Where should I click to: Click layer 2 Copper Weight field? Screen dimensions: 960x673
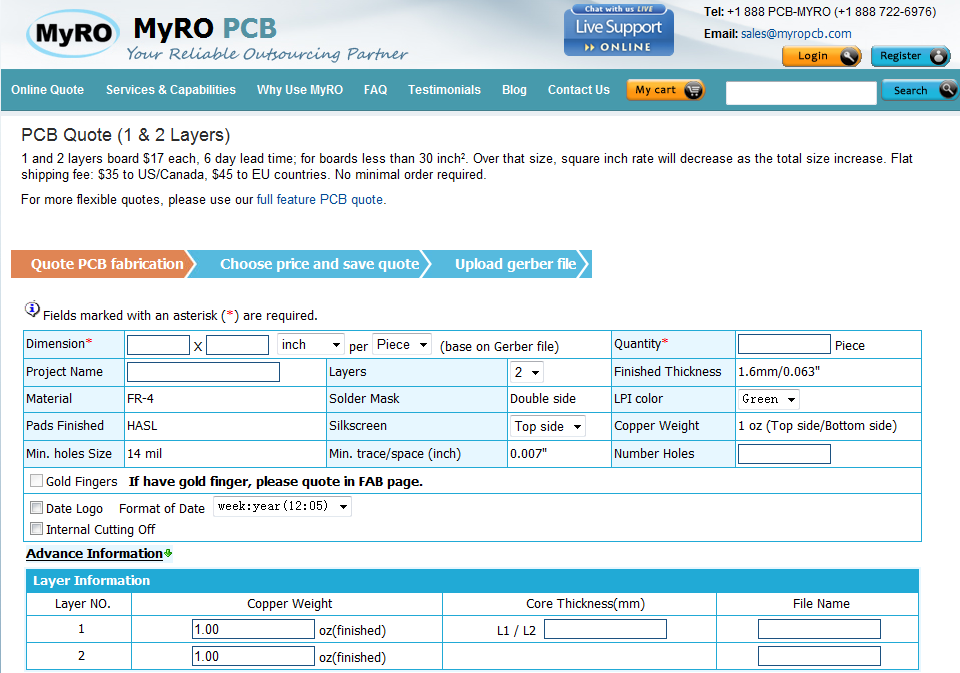click(x=253, y=656)
